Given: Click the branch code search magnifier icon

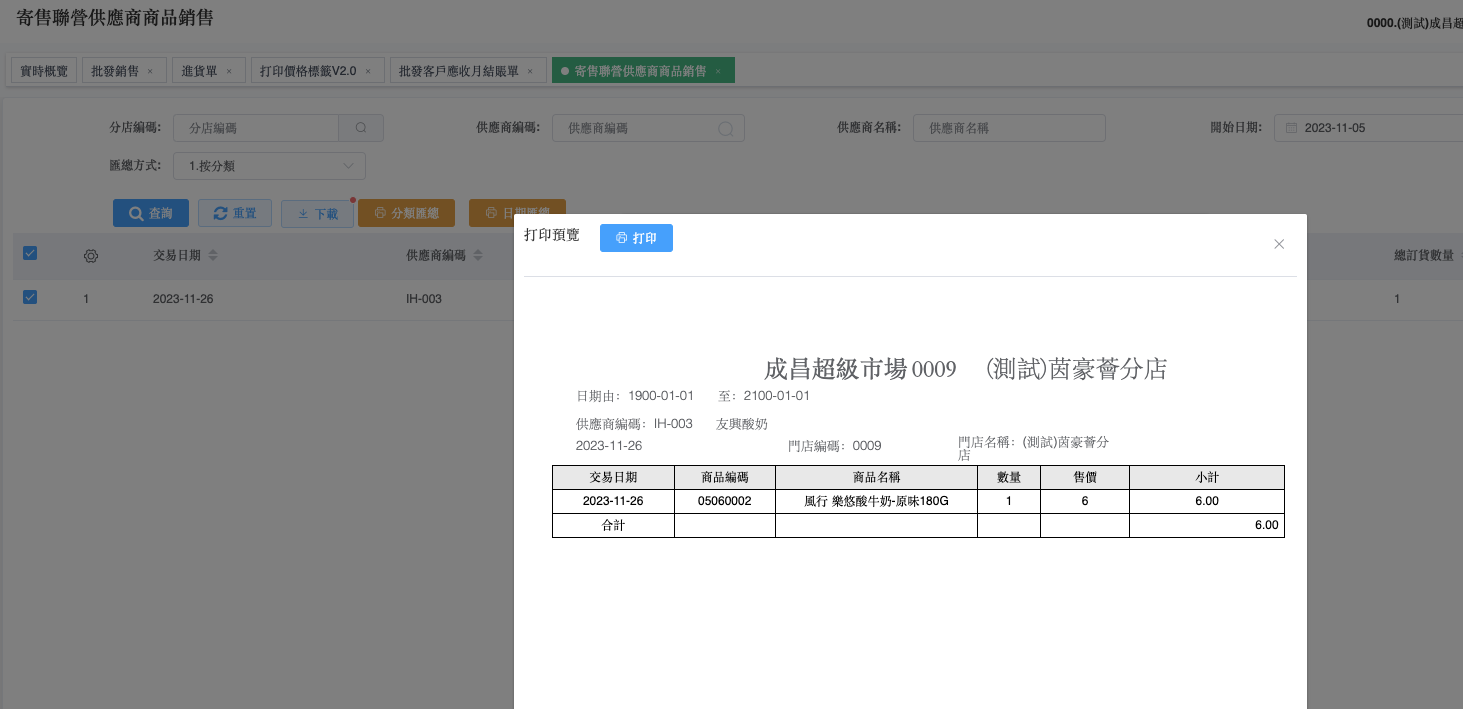Looking at the screenshot, I should coord(361,128).
